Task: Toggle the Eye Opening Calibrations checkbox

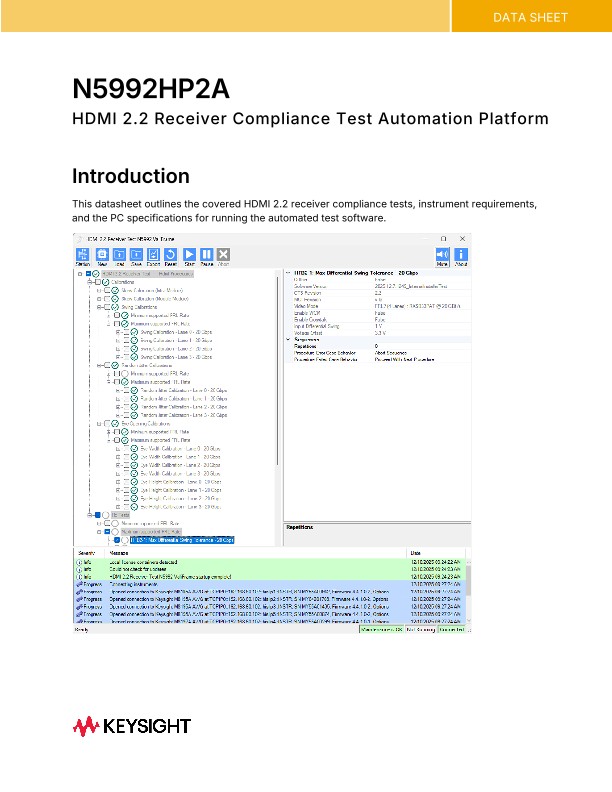Action: [107, 423]
